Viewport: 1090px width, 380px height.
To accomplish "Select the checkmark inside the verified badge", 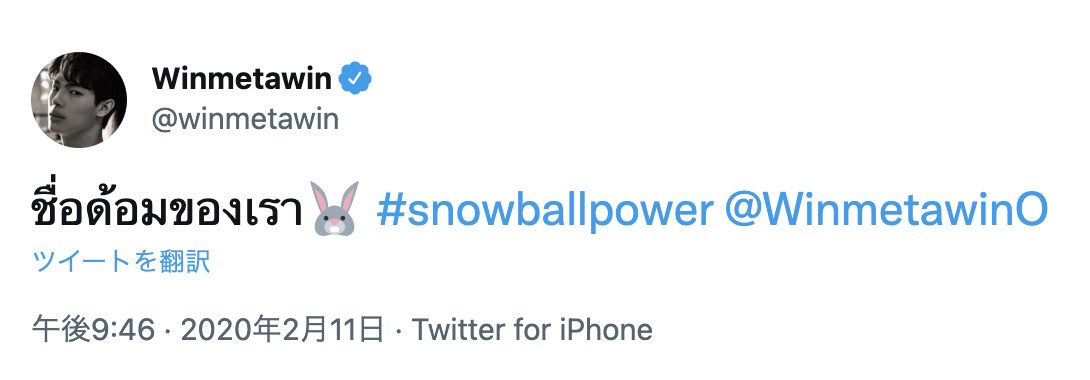I will coord(355,79).
